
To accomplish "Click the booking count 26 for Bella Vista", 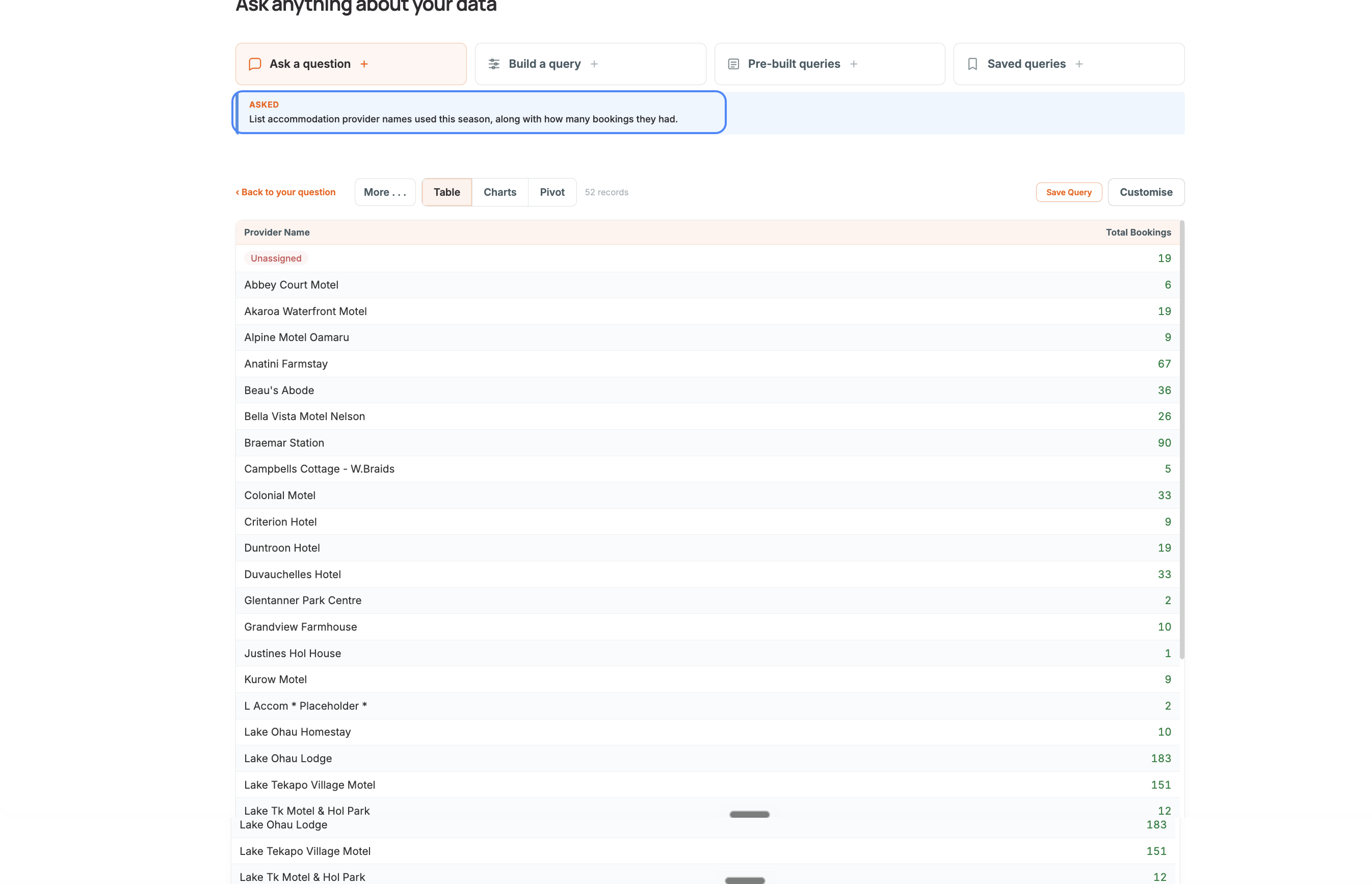I will point(1164,416).
